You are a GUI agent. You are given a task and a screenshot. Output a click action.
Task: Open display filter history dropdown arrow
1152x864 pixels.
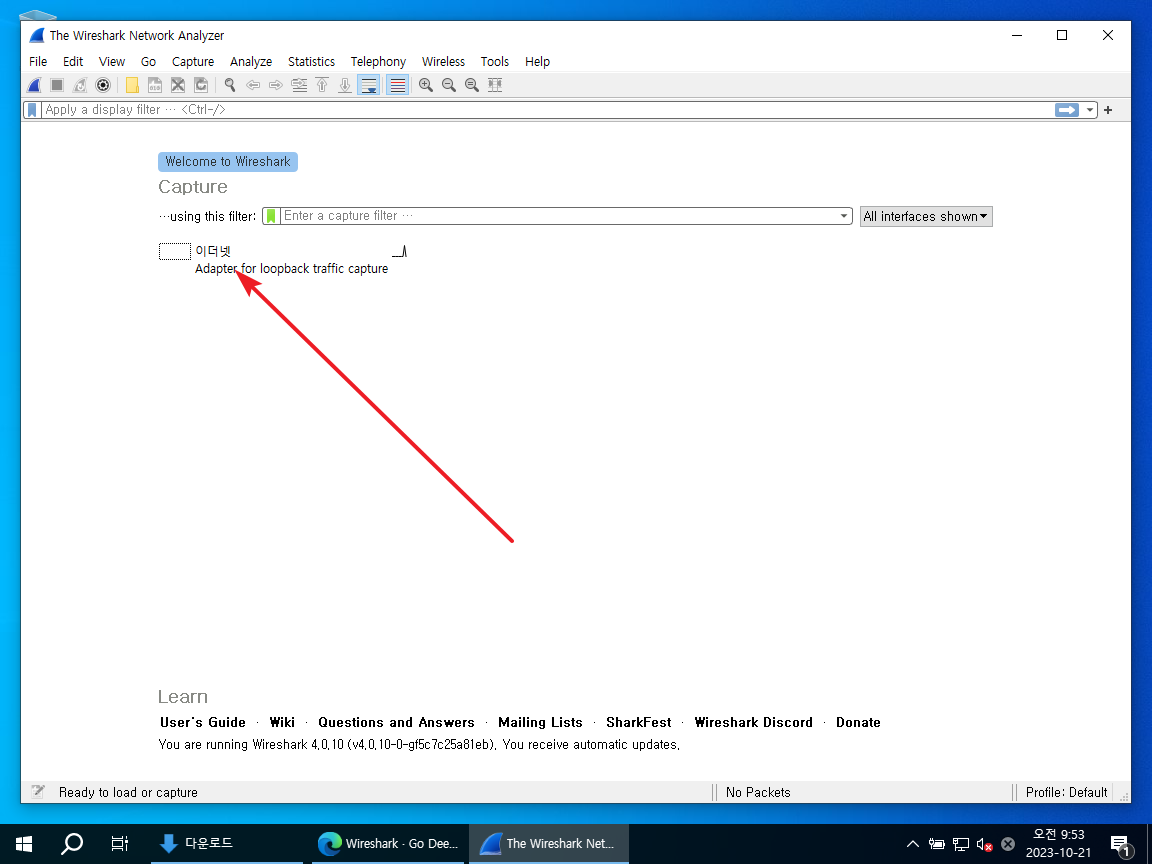(1090, 109)
